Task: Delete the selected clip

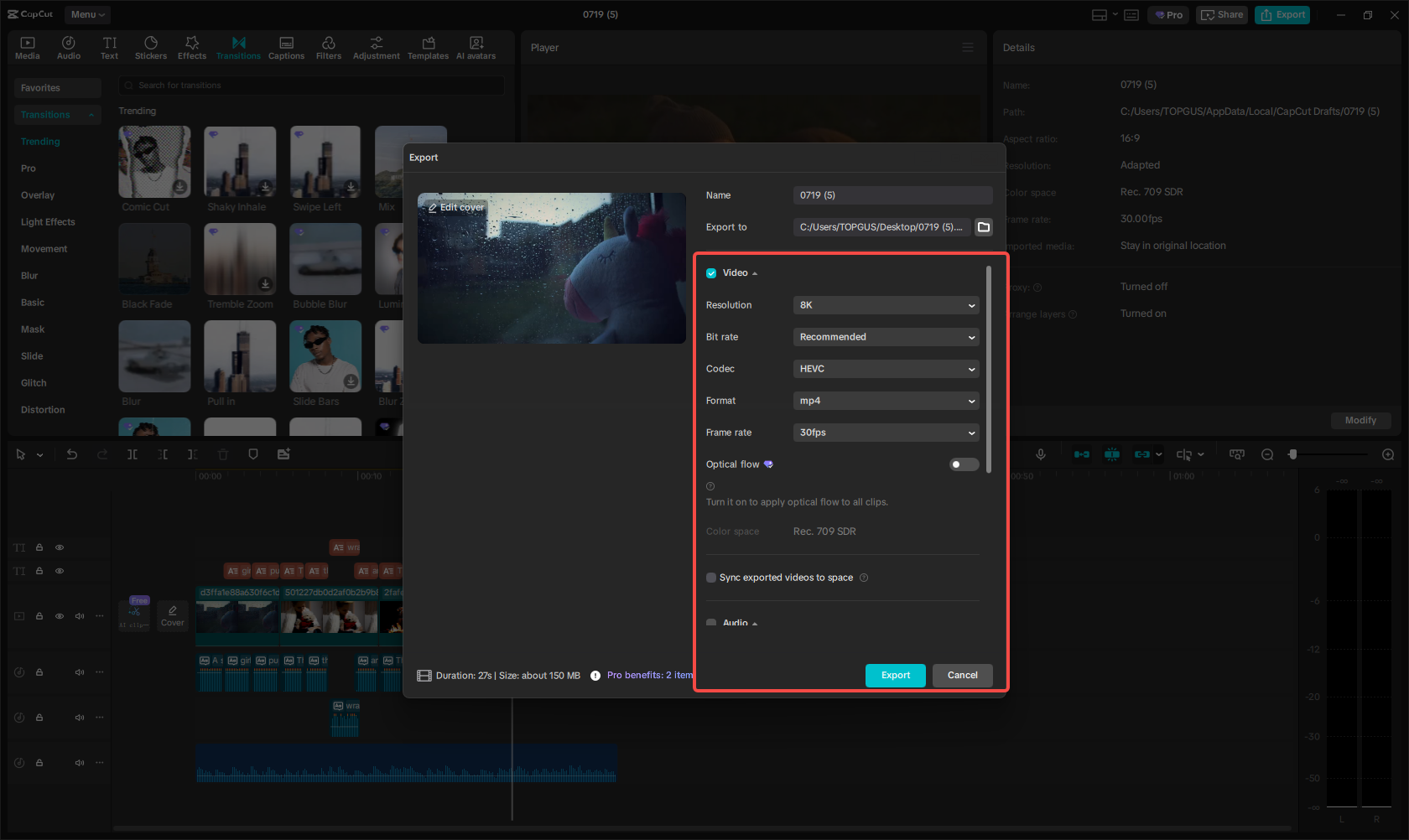Action: pos(222,454)
